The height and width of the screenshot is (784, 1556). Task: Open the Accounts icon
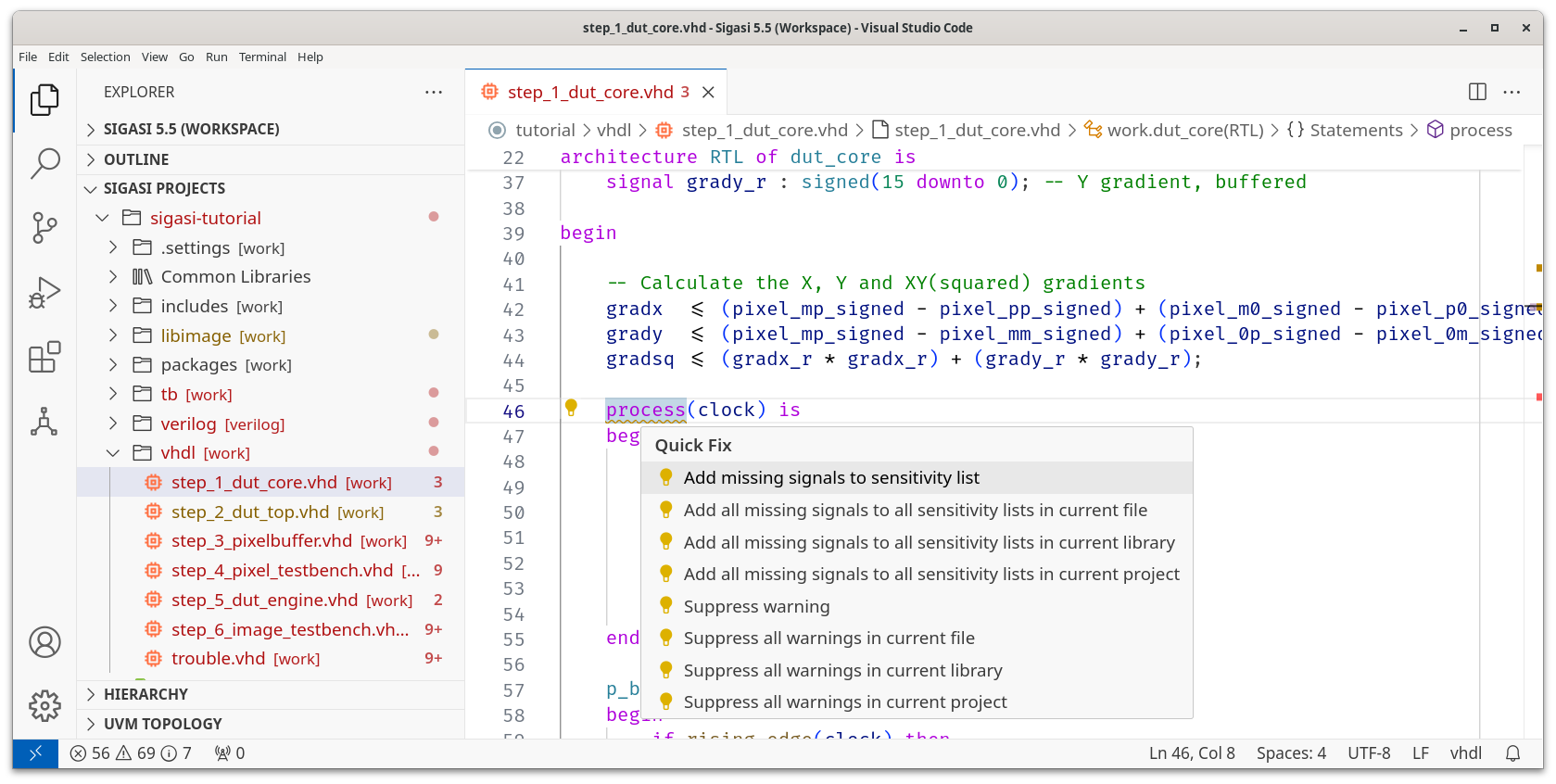pos(44,642)
